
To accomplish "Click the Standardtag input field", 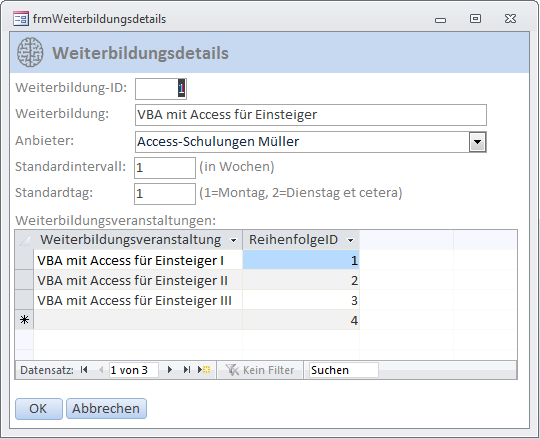I will [165, 194].
